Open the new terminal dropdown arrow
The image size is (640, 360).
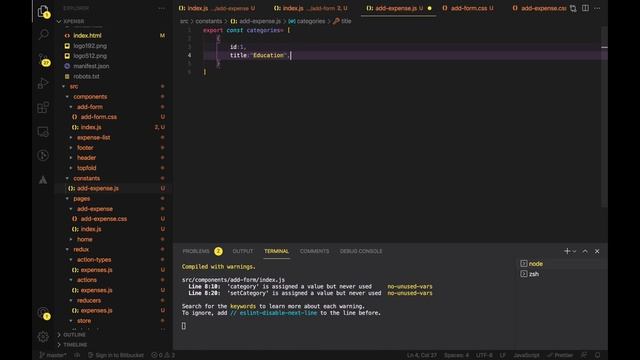pos(574,251)
